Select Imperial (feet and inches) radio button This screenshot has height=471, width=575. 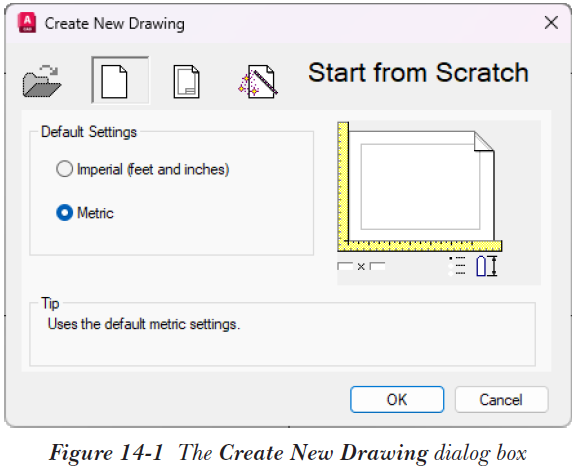pyautogui.click(x=65, y=169)
